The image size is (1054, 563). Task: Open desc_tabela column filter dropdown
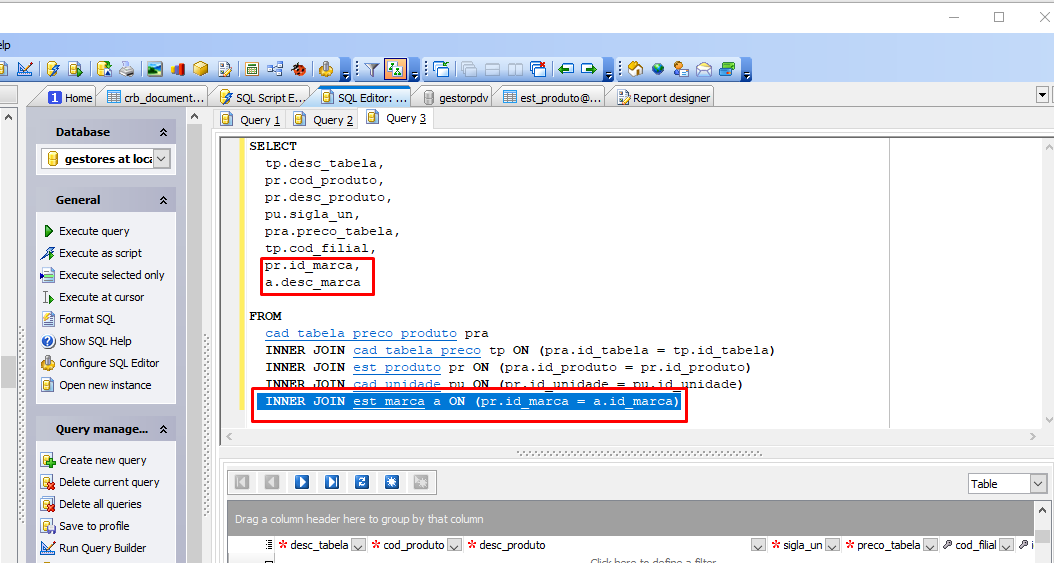(358, 545)
